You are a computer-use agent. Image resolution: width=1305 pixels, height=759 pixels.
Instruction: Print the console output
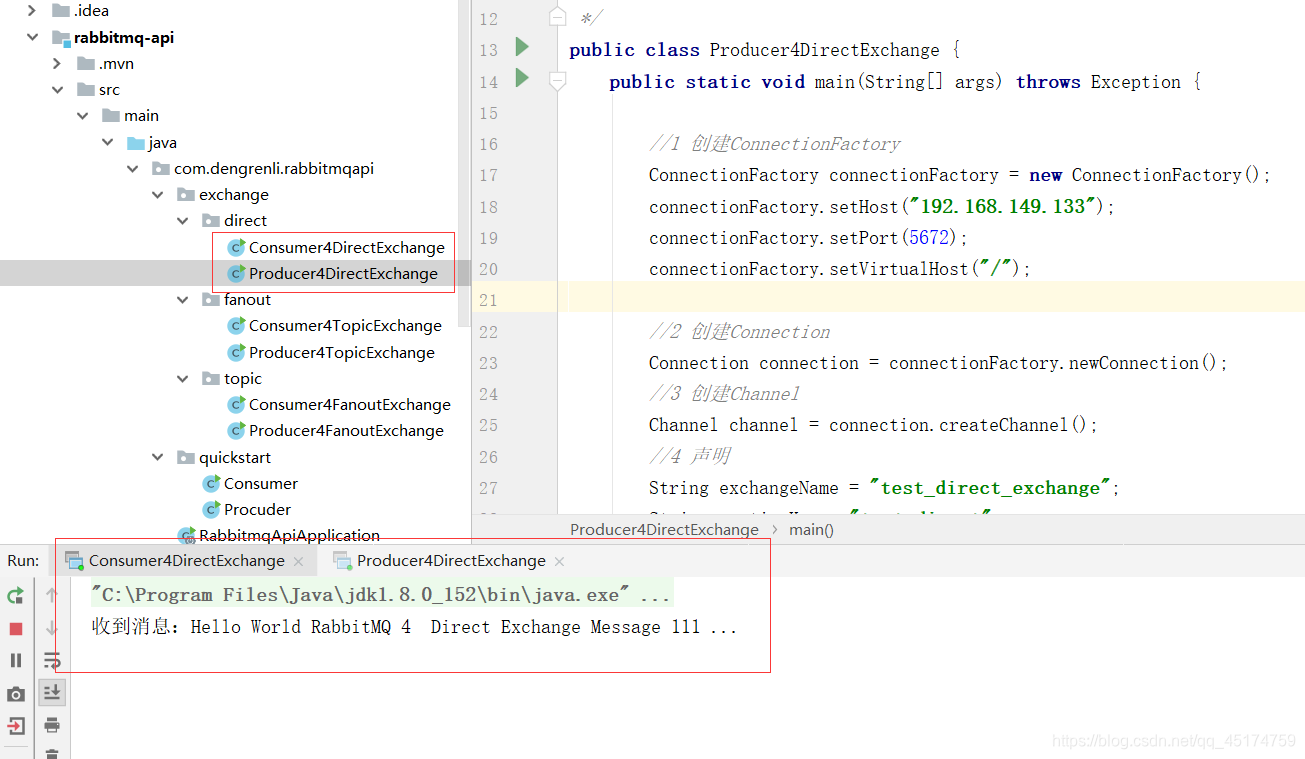(x=52, y=725)
